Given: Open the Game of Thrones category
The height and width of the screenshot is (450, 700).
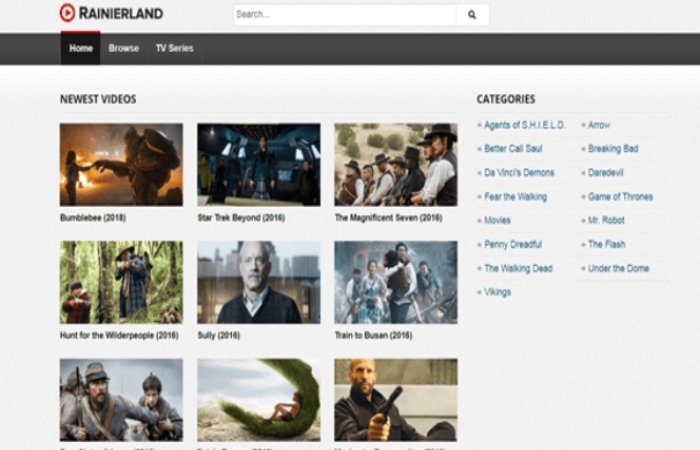Looking at the screenshot, I should (620, 196).
